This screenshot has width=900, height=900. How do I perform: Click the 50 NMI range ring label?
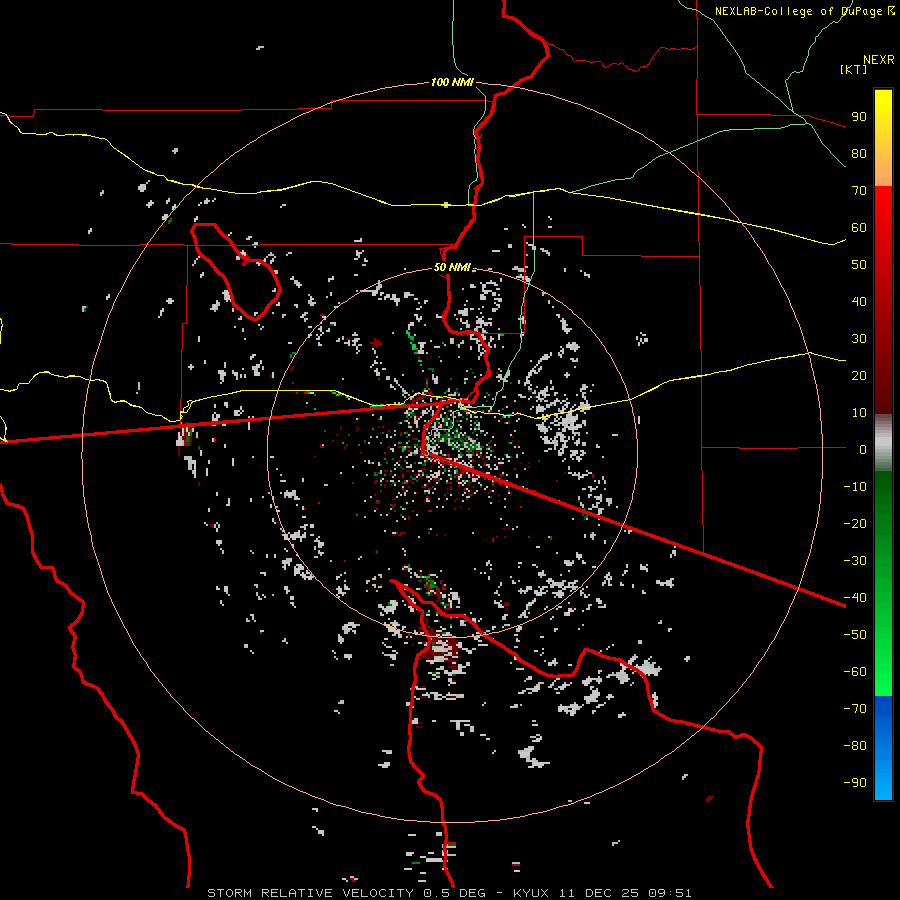pyautogui.click(x=452, y=267)
